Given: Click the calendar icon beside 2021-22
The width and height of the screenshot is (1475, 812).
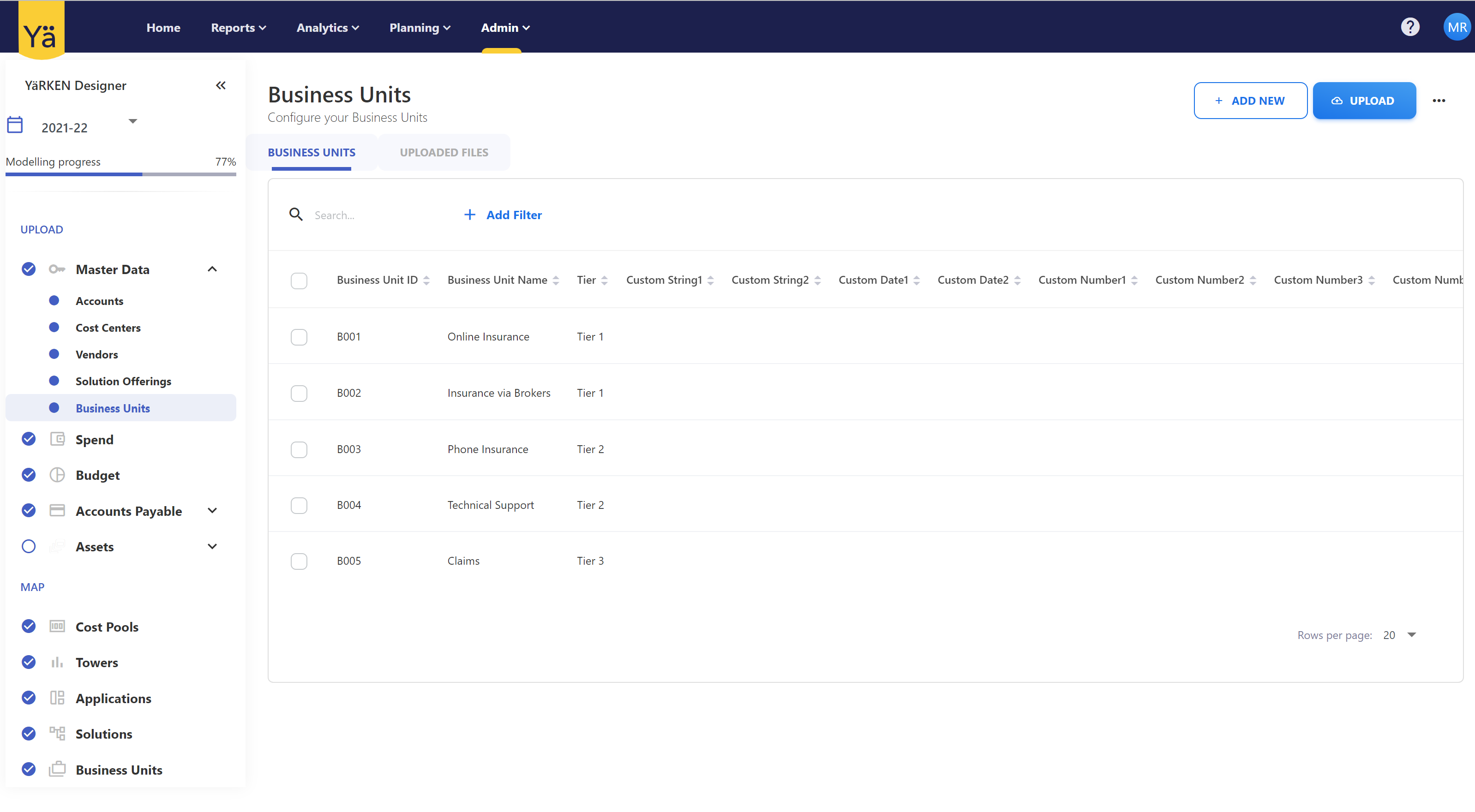Looking at the screenshot, I should (15, 125).
